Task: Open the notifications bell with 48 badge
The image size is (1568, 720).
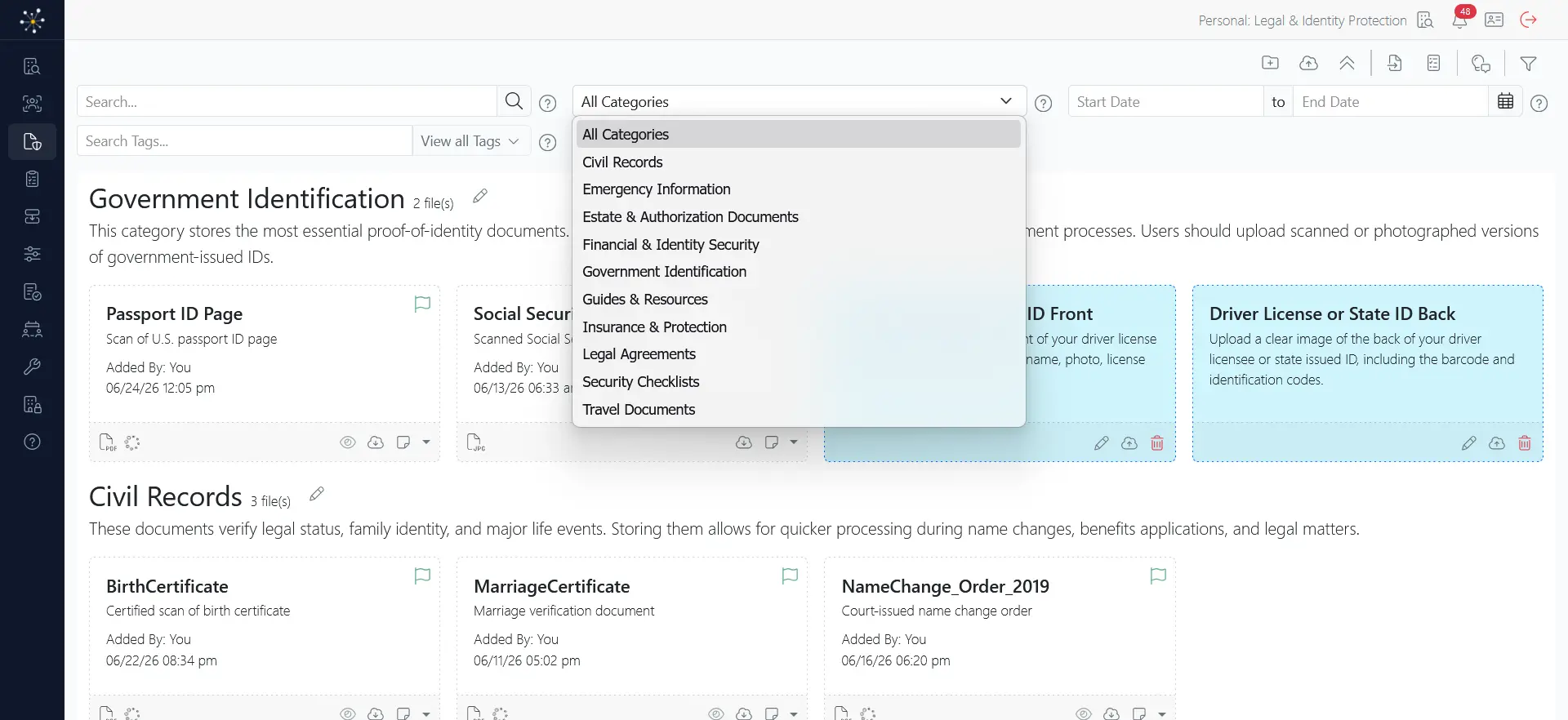Action: click(1459, 20)
